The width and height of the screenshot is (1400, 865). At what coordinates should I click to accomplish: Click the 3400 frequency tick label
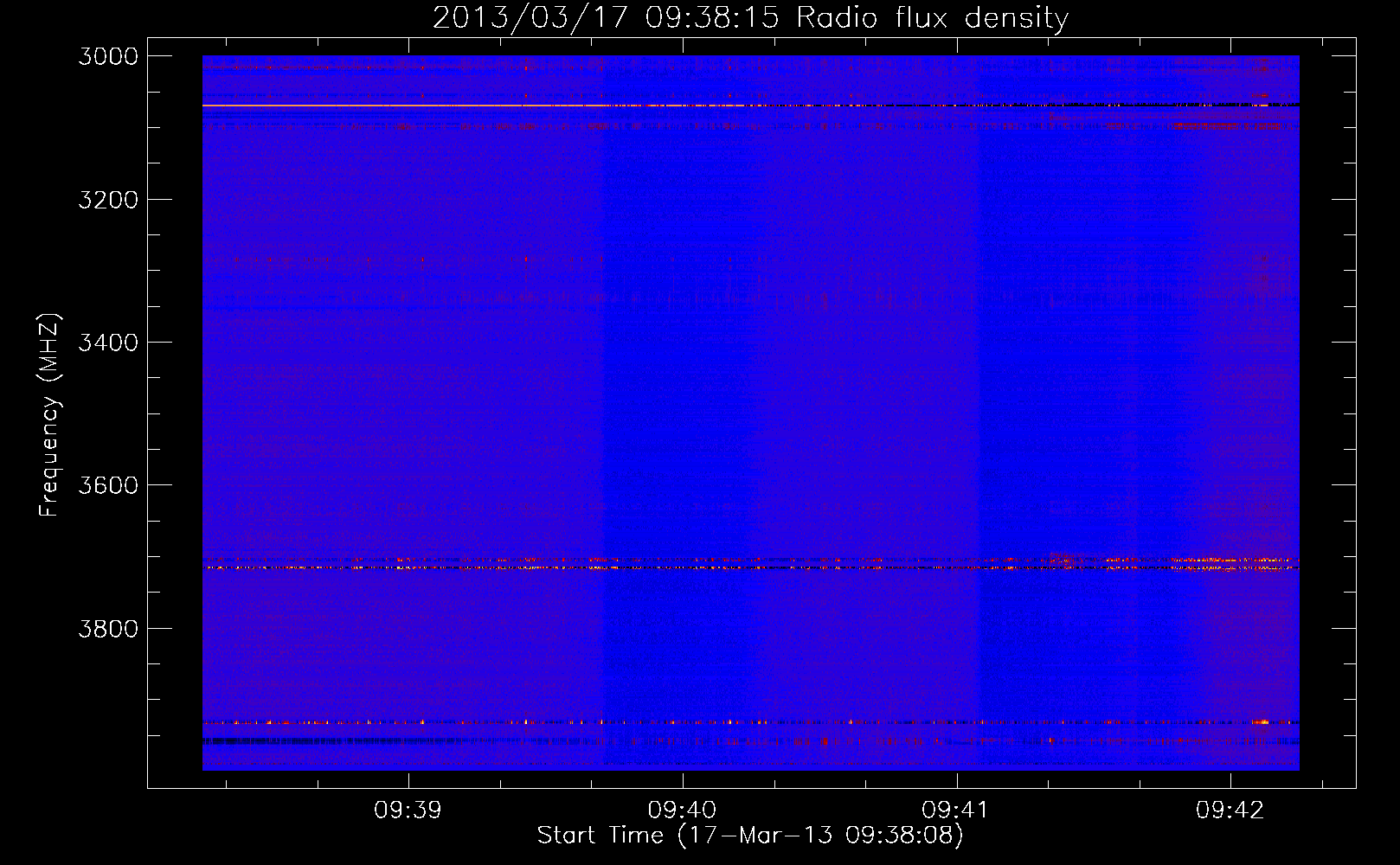pos(108,343)
